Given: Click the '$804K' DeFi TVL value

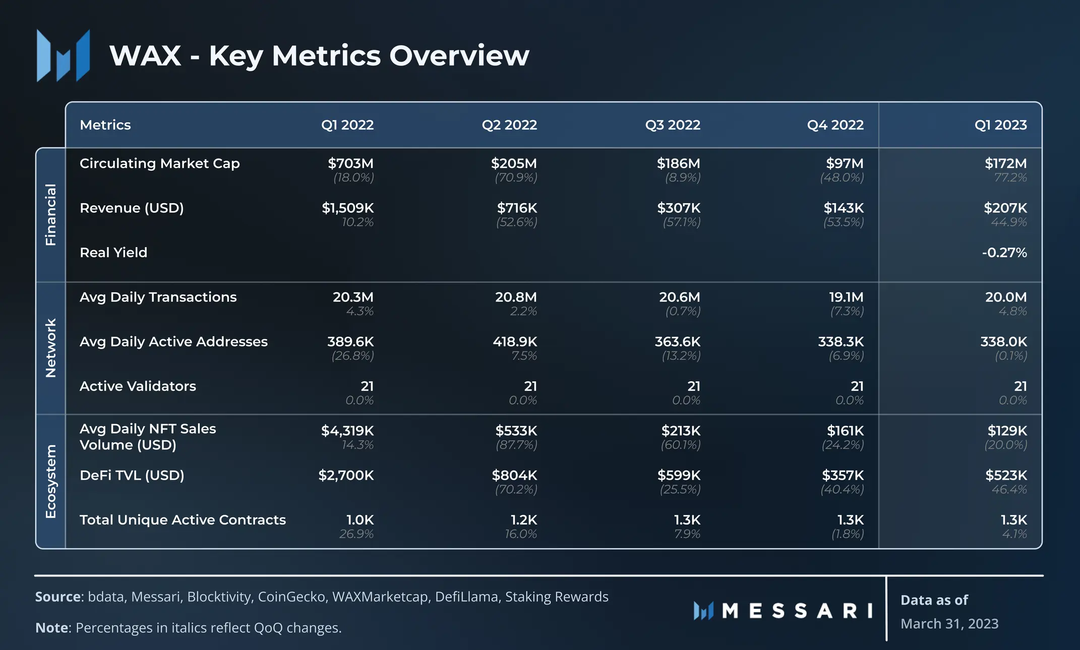Looking at the screenshot, I should point(515,475).
